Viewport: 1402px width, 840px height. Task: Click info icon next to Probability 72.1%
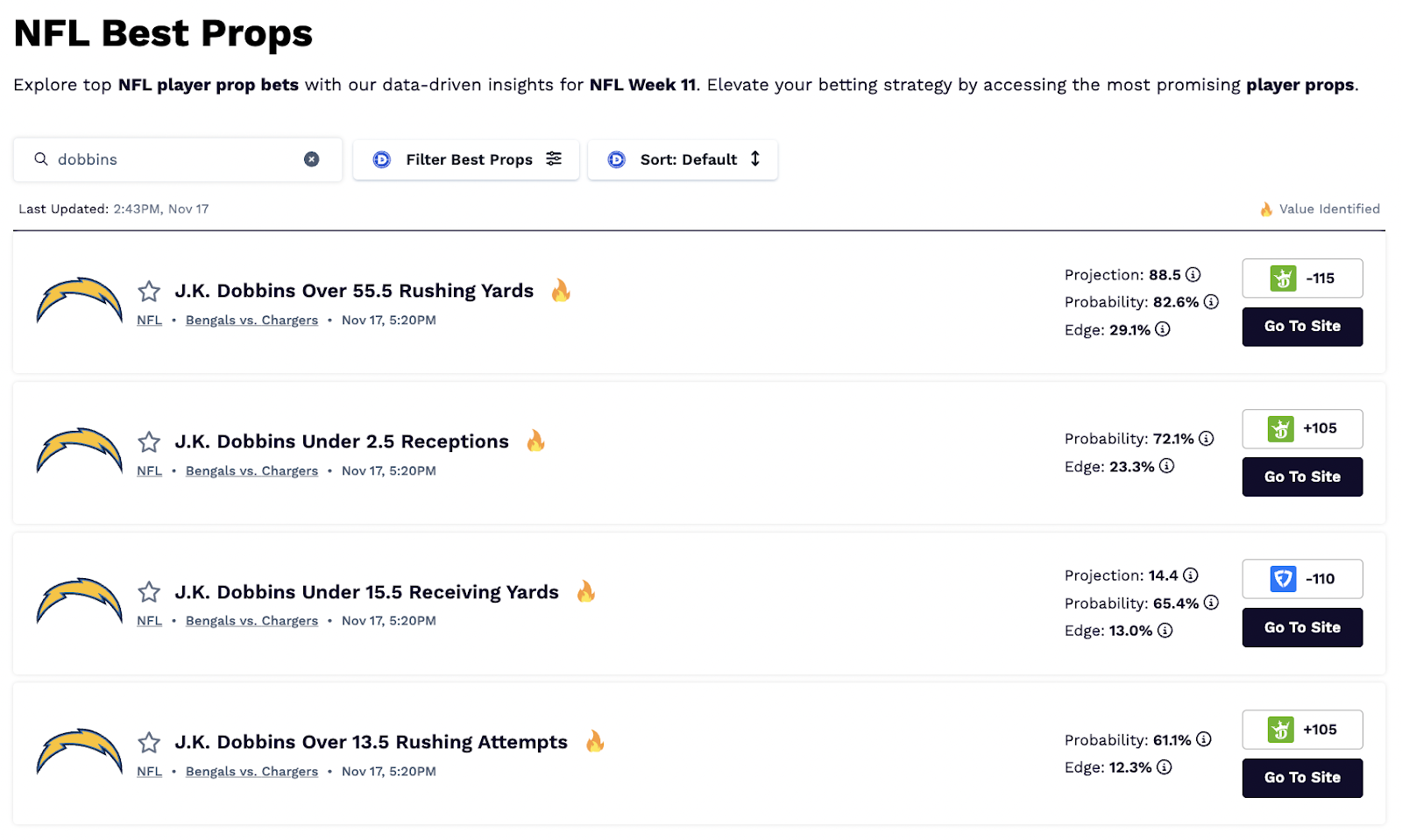click(x=1206, y=438)
